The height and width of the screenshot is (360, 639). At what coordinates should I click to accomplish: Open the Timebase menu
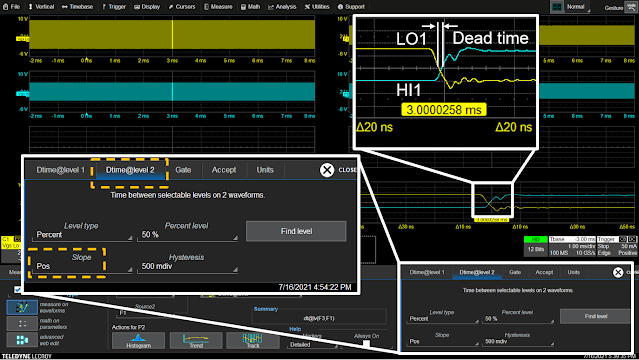pyautogui.click(x=77, y=7)
